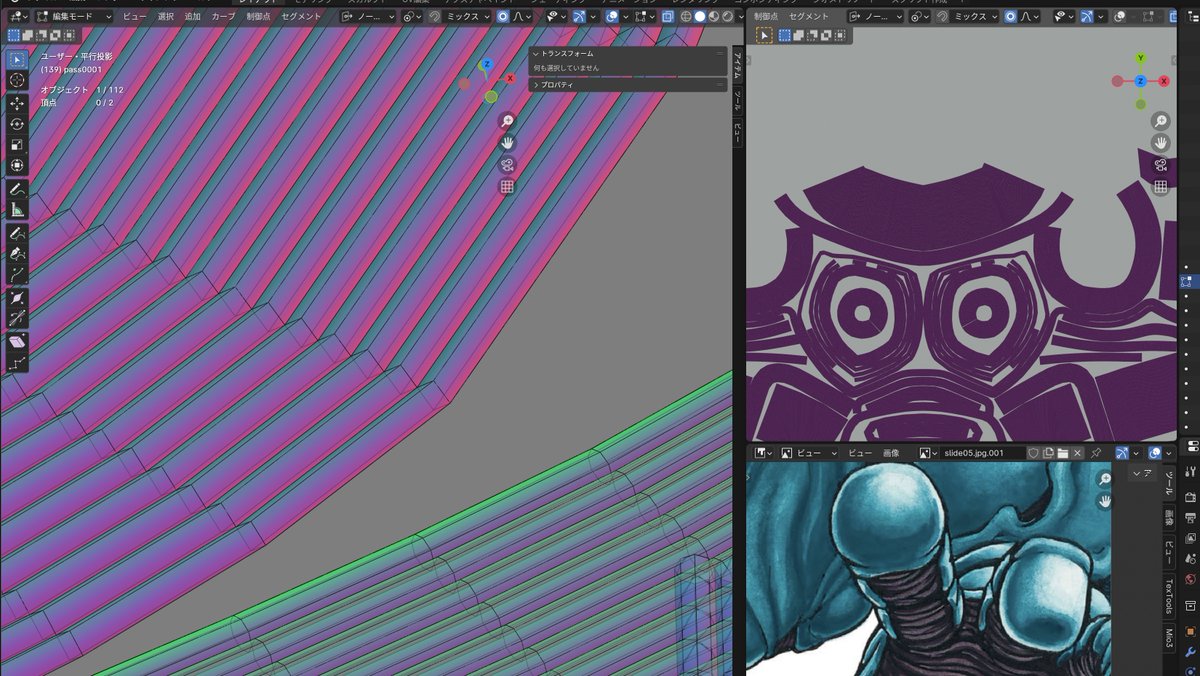
Task: Select the Scale tool in left toolbar
Action: (x=17, y=145)
